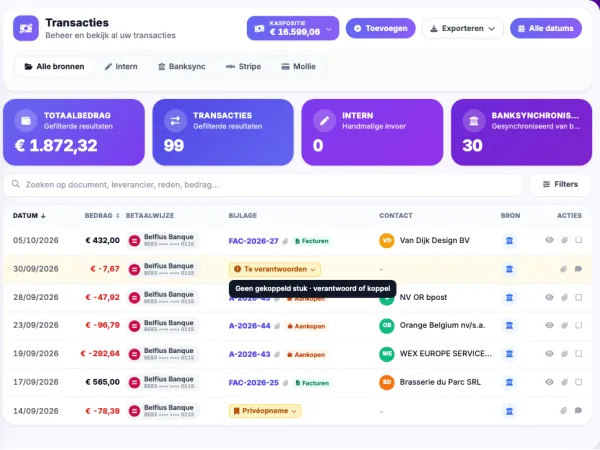This screenshot has width=600, height=450.
Task: Click the Banksynchronisatie card bank icon
Action: (x=474, y=121)
